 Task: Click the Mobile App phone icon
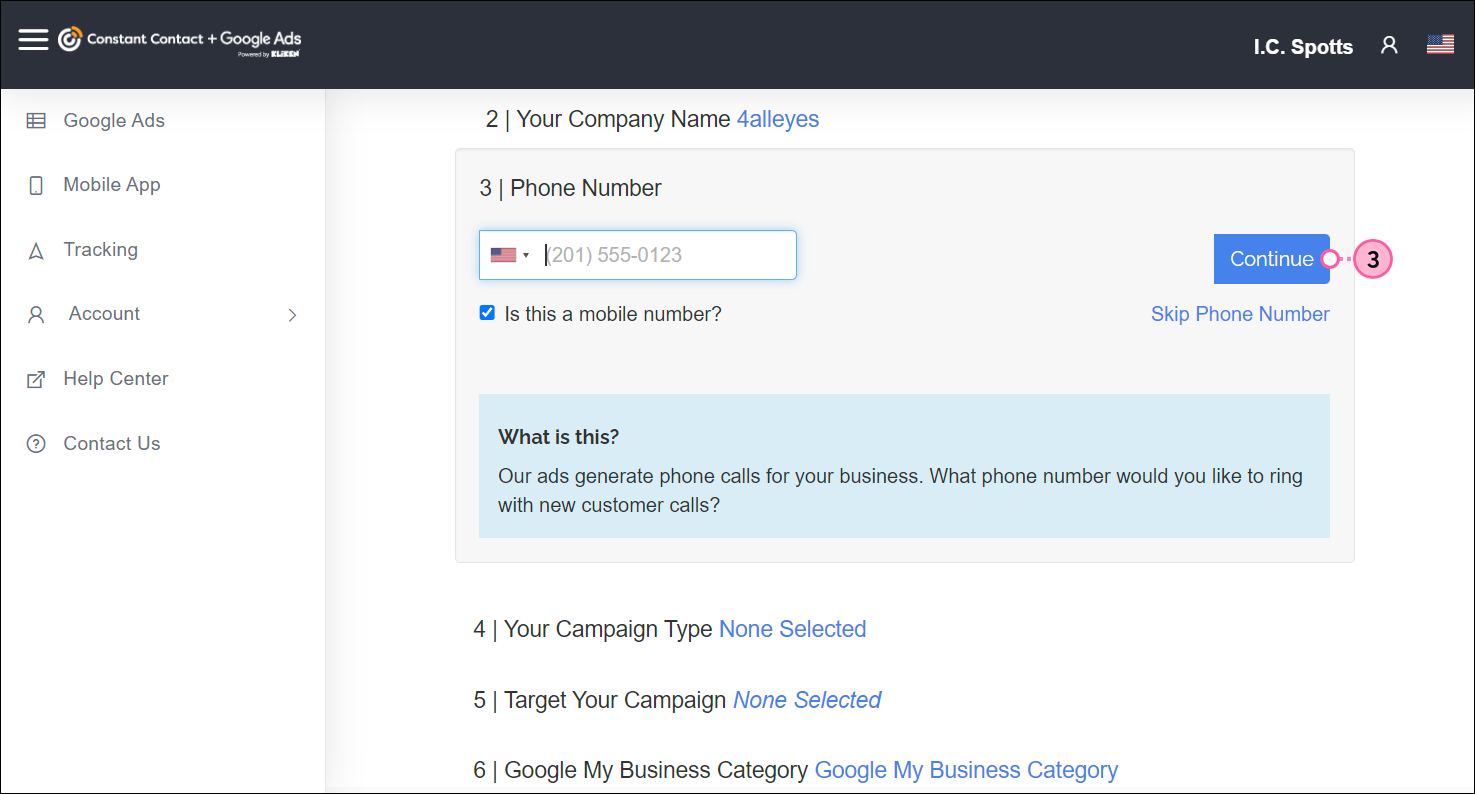coord(36,185)
